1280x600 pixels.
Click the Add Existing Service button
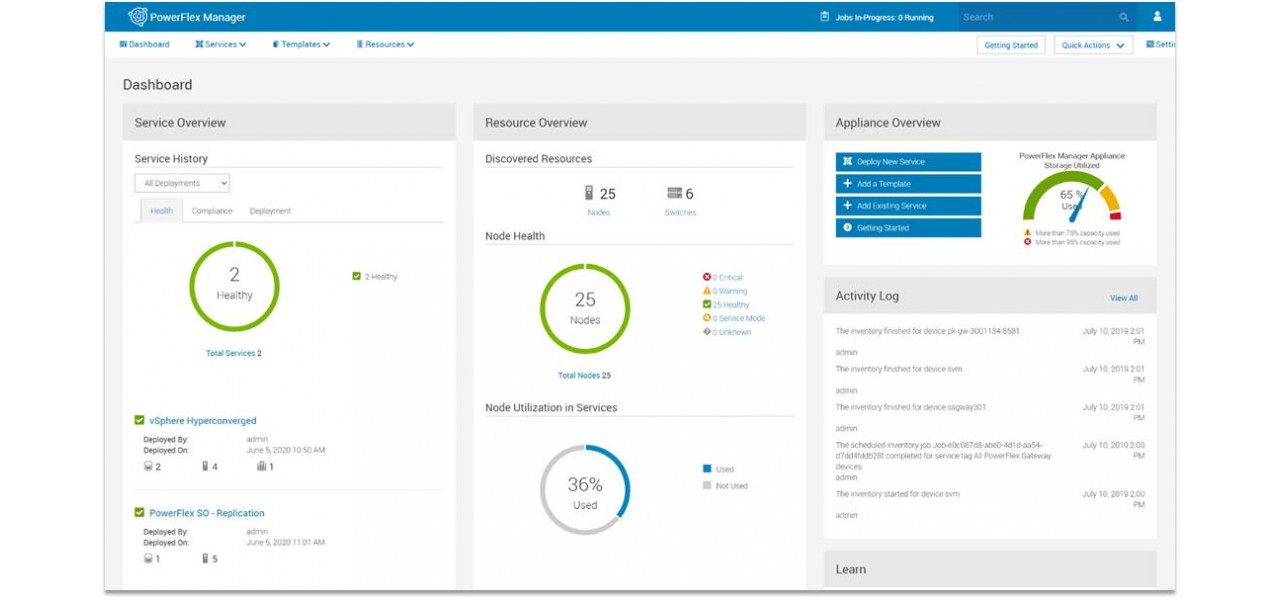[908, 206]
